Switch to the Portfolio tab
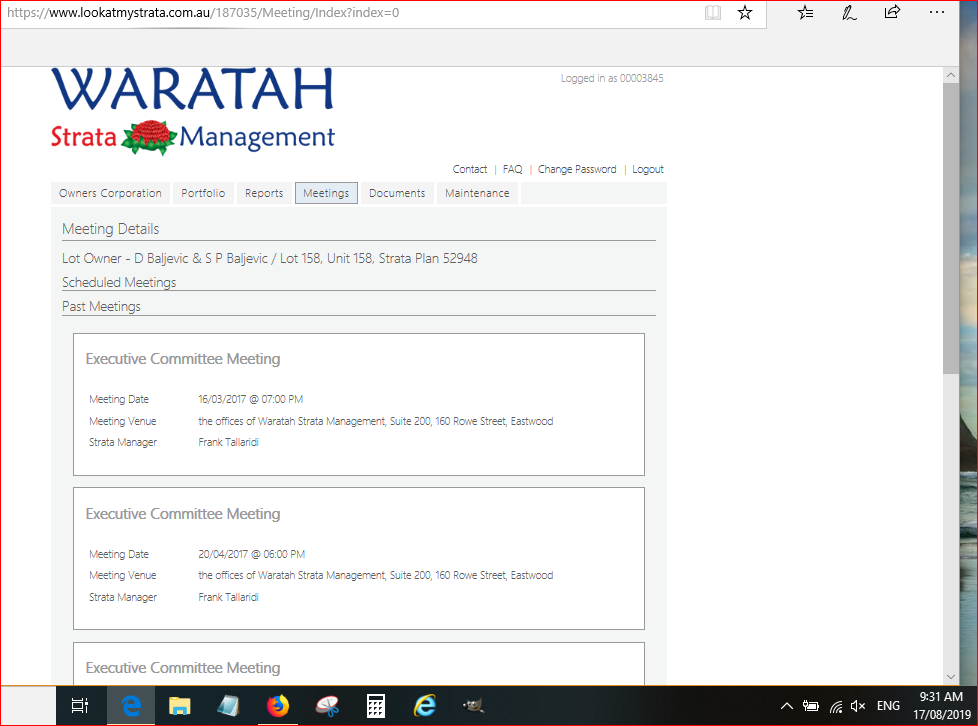 (203, 193)
